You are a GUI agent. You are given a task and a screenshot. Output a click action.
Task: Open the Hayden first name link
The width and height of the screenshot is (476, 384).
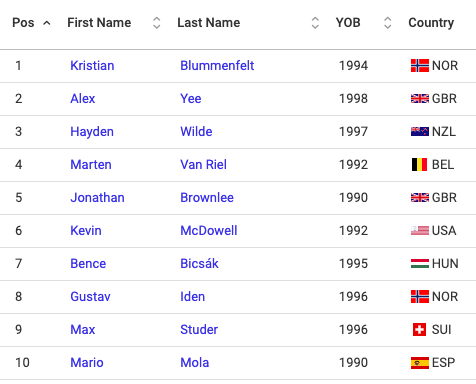pyautogui.click(x=92, y=132)
